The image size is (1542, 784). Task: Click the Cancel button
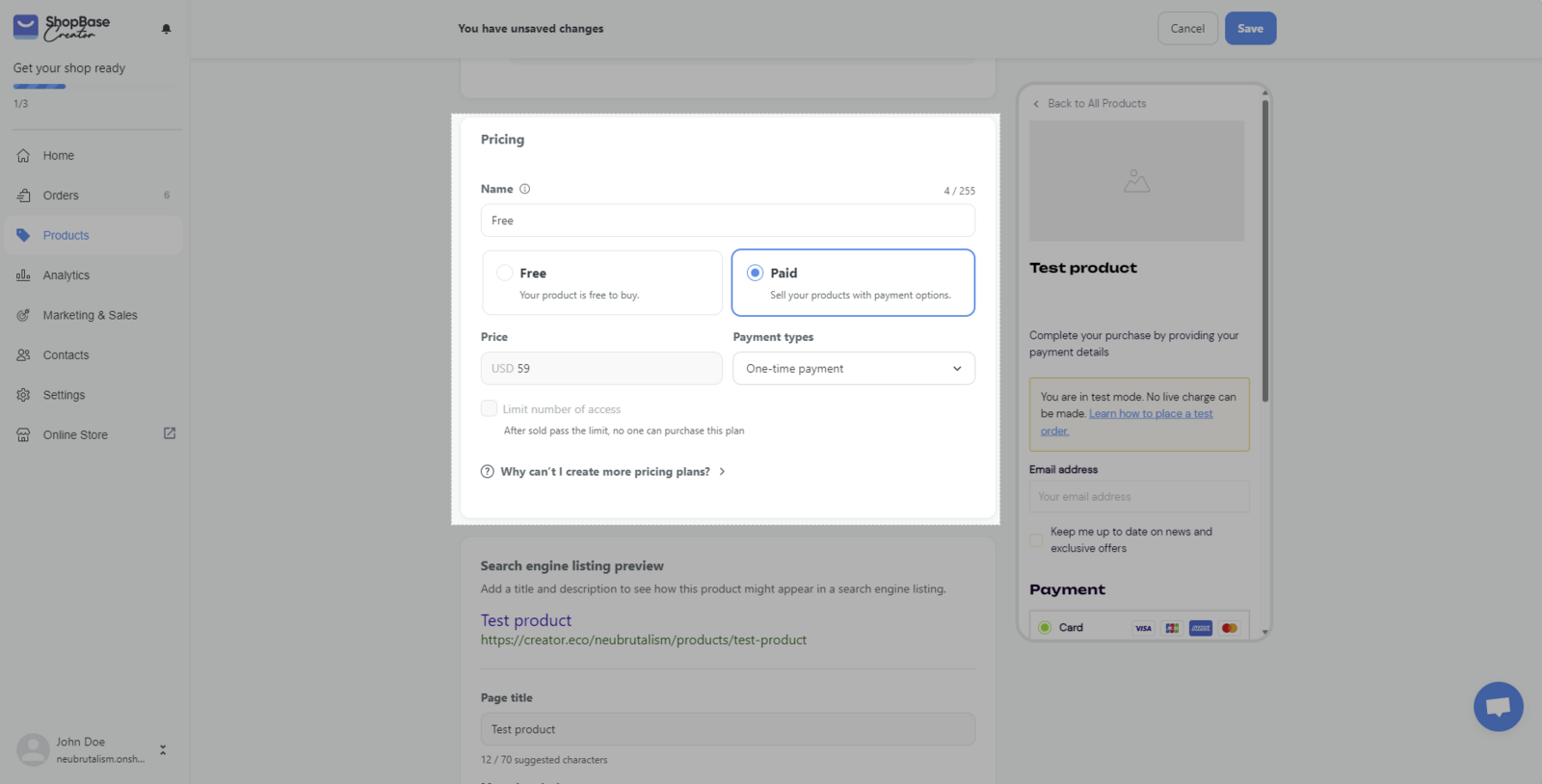tap(1187, 28)
